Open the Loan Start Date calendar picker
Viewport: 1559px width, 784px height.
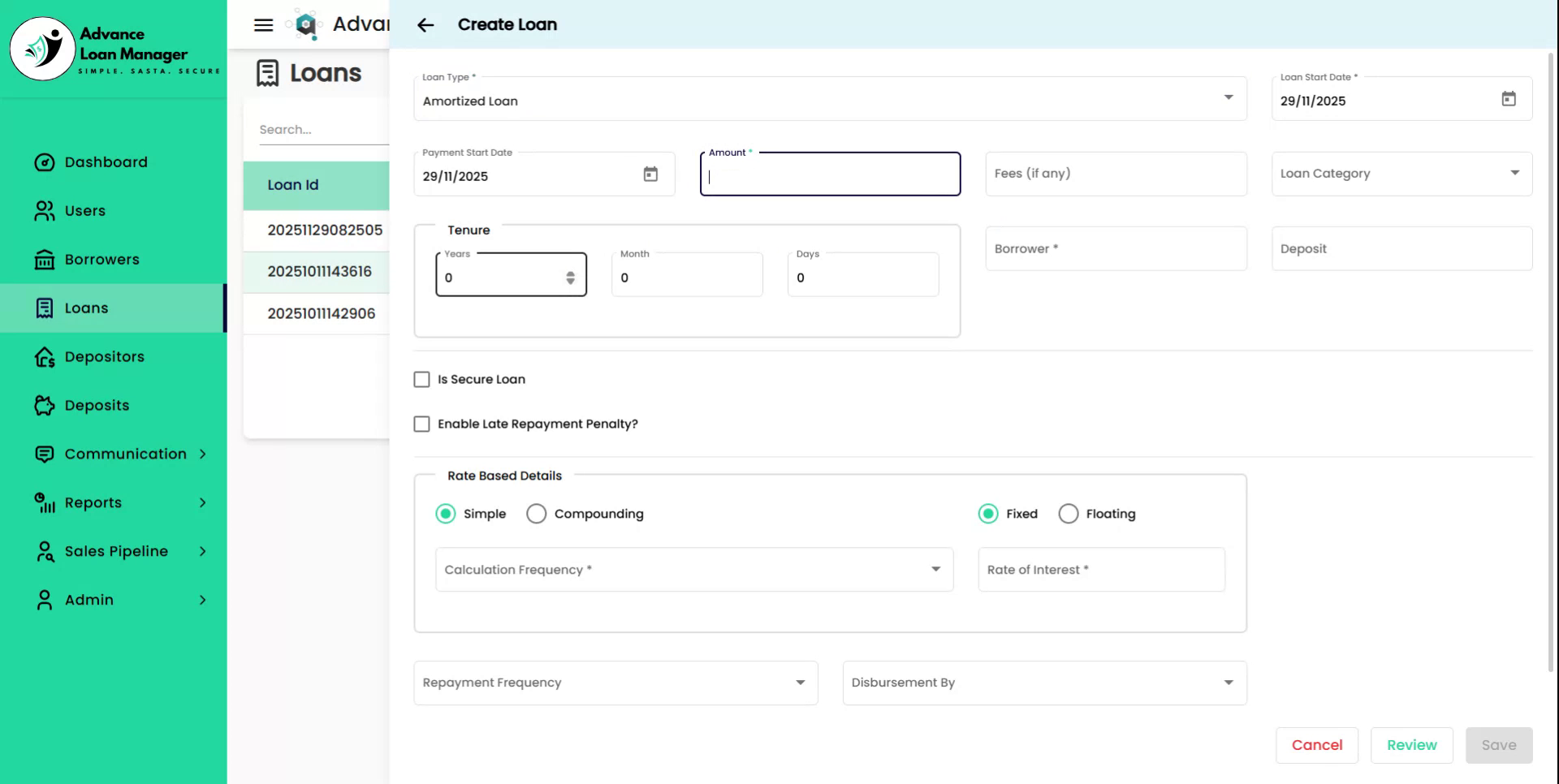(x=1508, y=99)
